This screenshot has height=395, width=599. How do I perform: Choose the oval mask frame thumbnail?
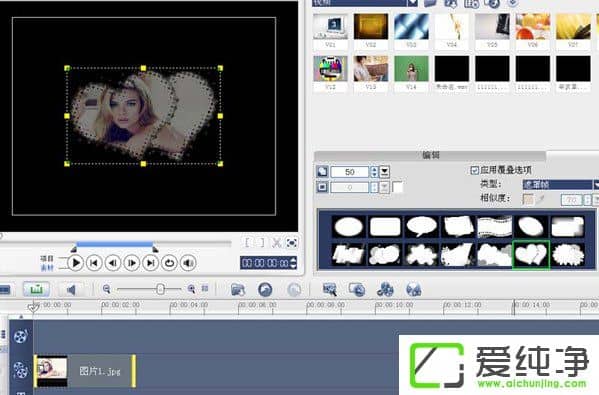348,227
